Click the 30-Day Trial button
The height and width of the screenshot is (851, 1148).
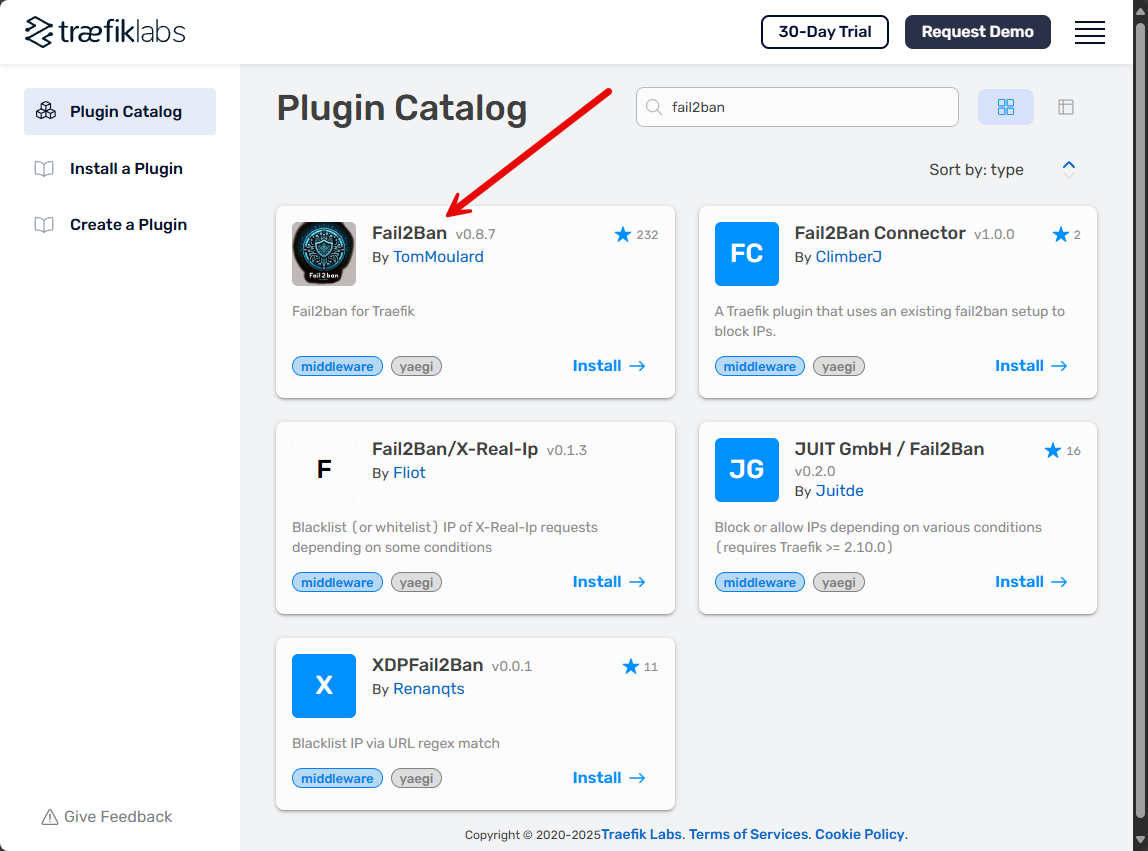pos(825,32)
